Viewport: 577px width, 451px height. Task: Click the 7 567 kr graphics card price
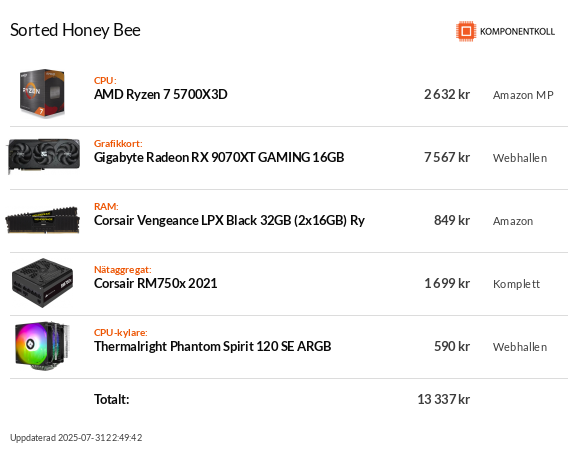tap(447, 157)
